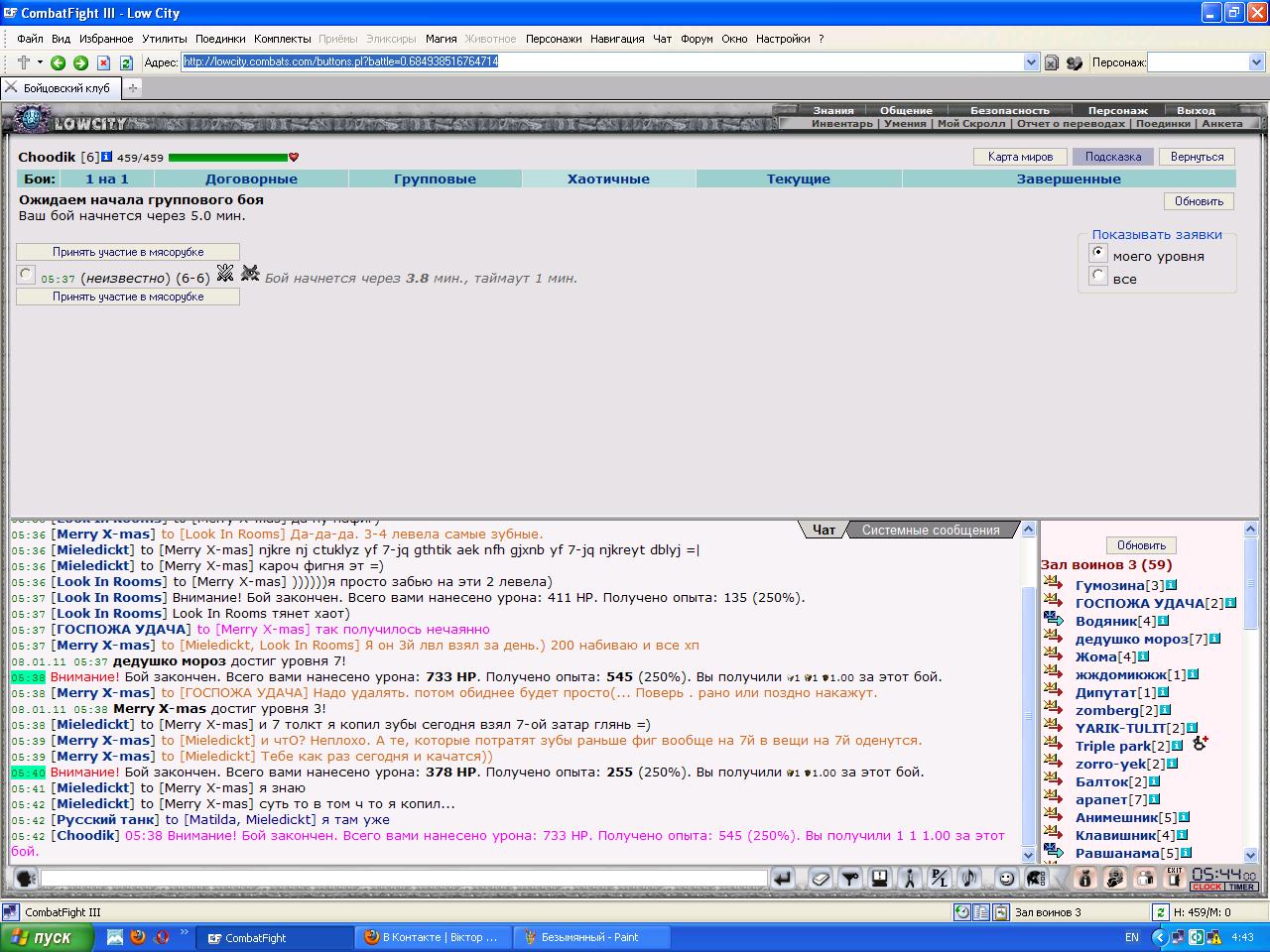Click the speech bubble icon left of input
The image size is (1270, 952).
pyautogui.click(x=25, y=879)
